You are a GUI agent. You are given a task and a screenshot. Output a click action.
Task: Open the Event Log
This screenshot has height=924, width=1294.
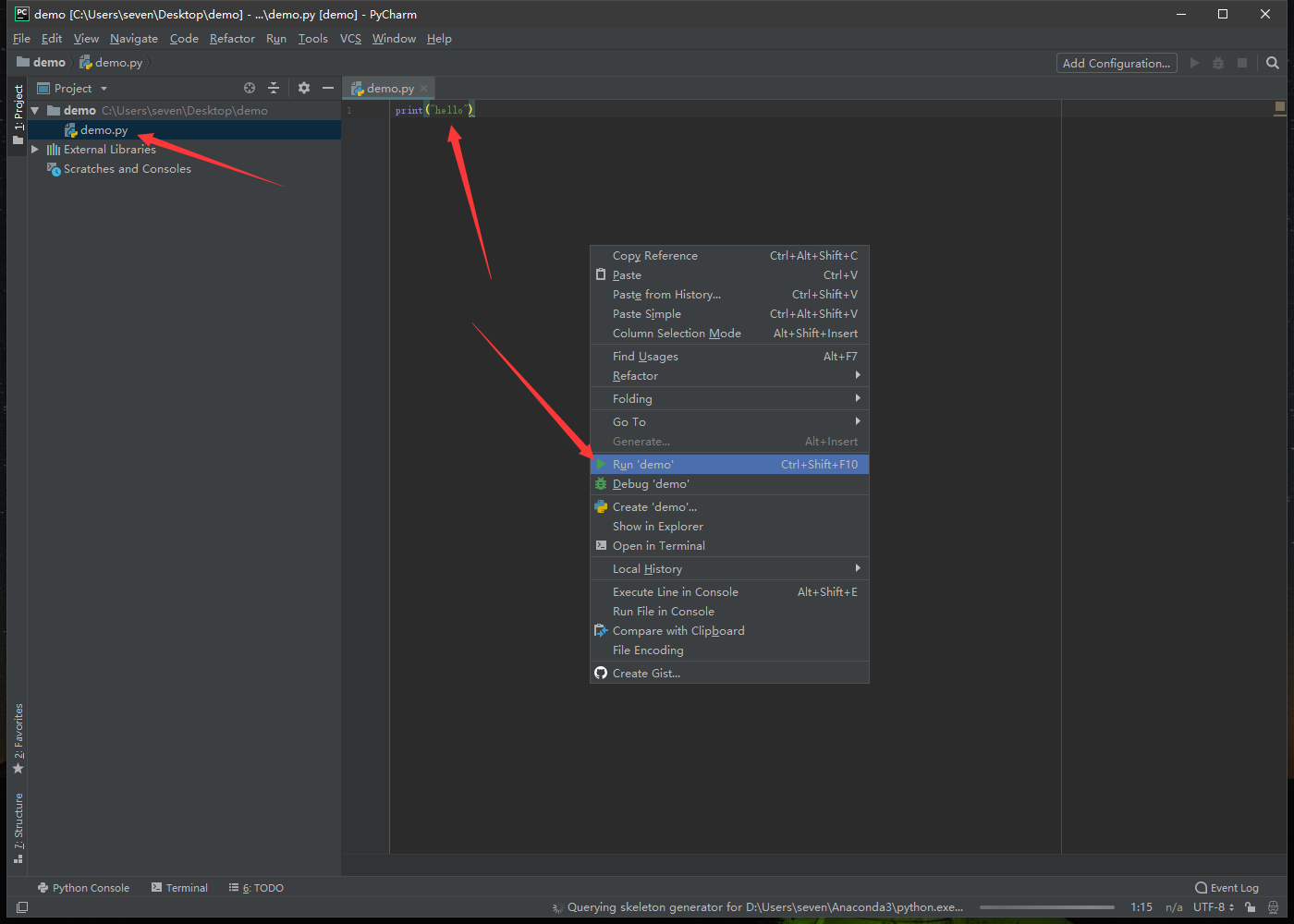1227,888
